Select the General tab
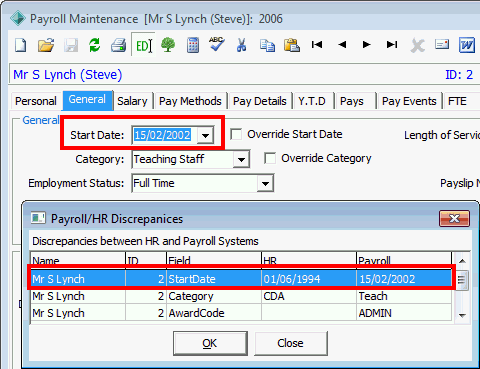480x369 pixels. pos(87,100)
